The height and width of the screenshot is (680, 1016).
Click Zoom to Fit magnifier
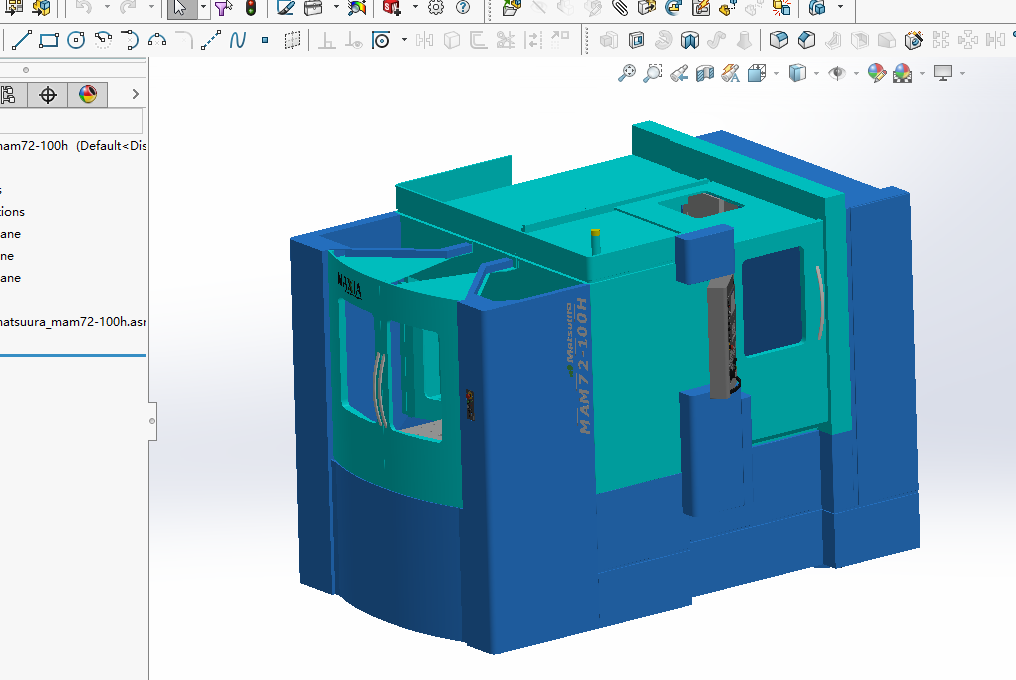point(627,73)
